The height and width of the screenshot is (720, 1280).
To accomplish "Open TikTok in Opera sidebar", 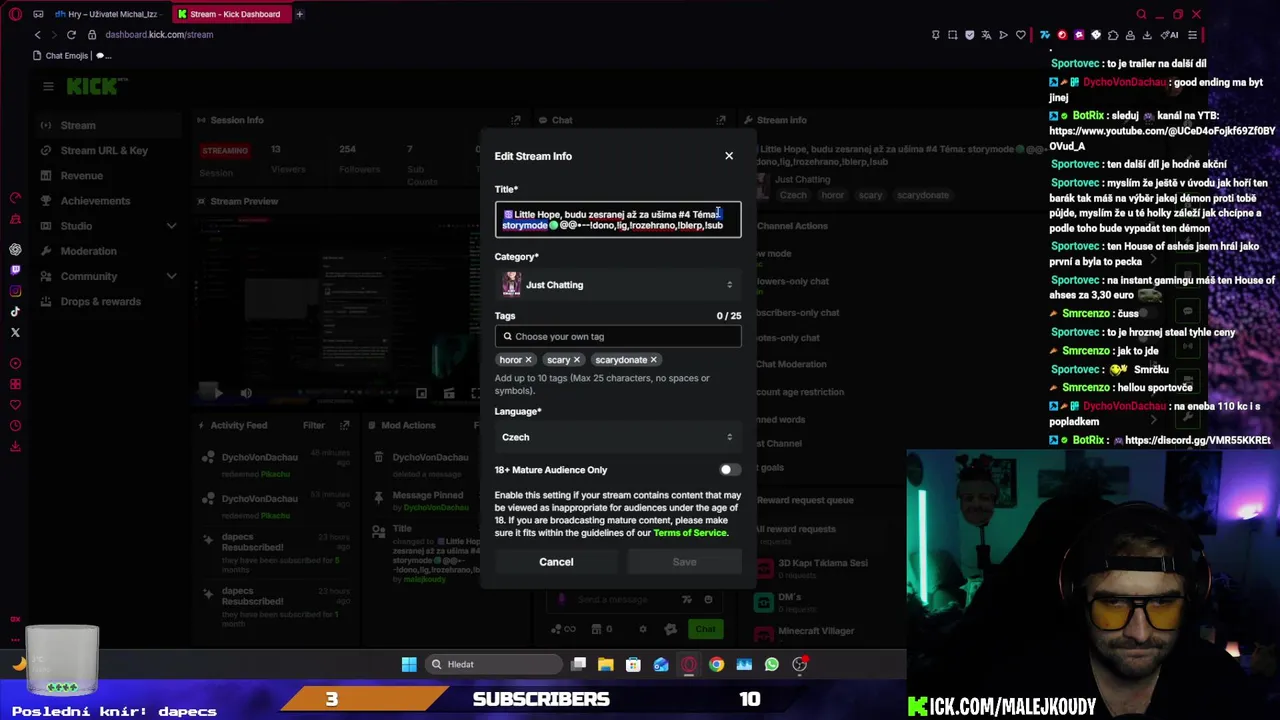I will point(15,312).
